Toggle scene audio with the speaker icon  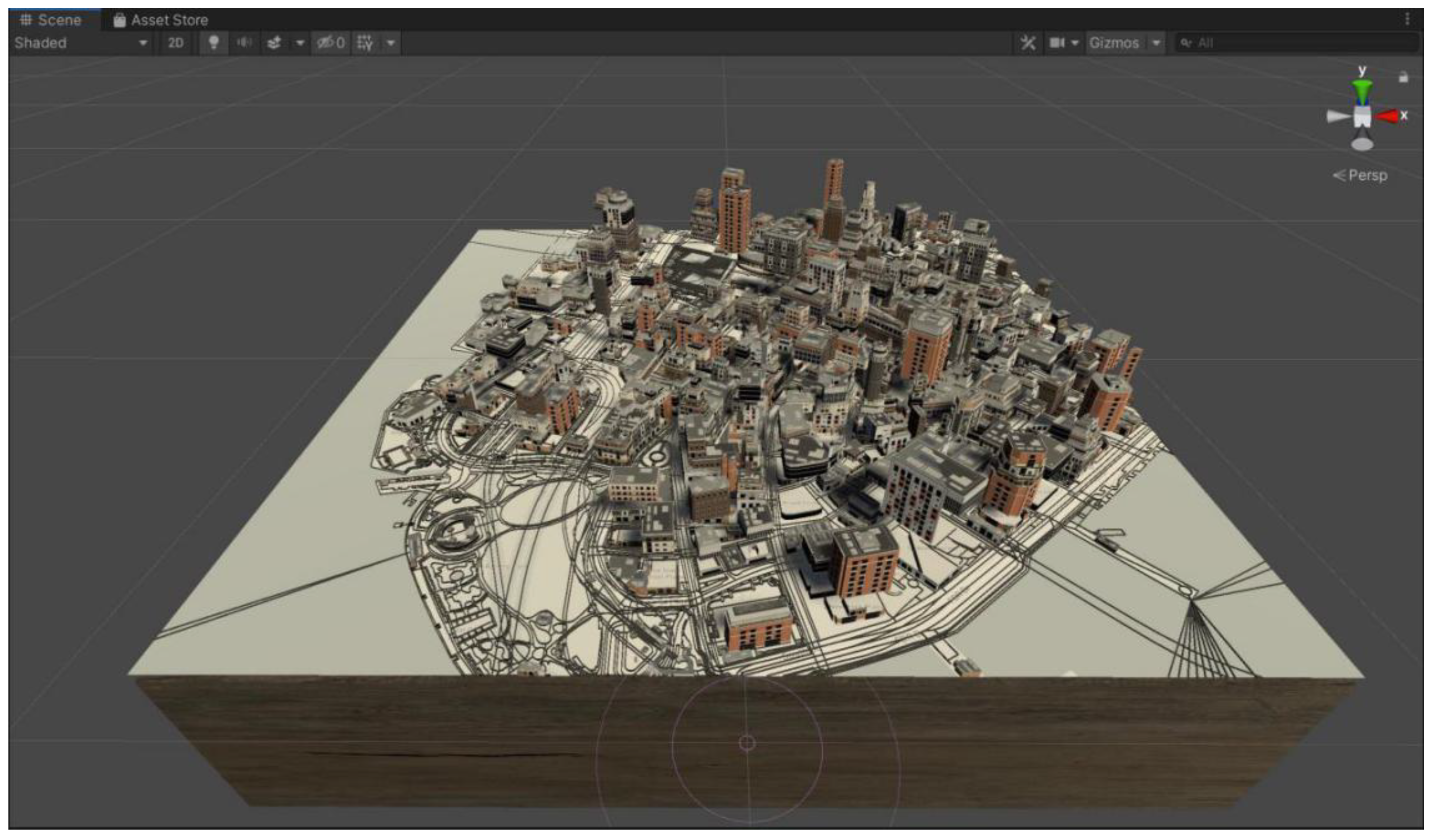(244, 42)
